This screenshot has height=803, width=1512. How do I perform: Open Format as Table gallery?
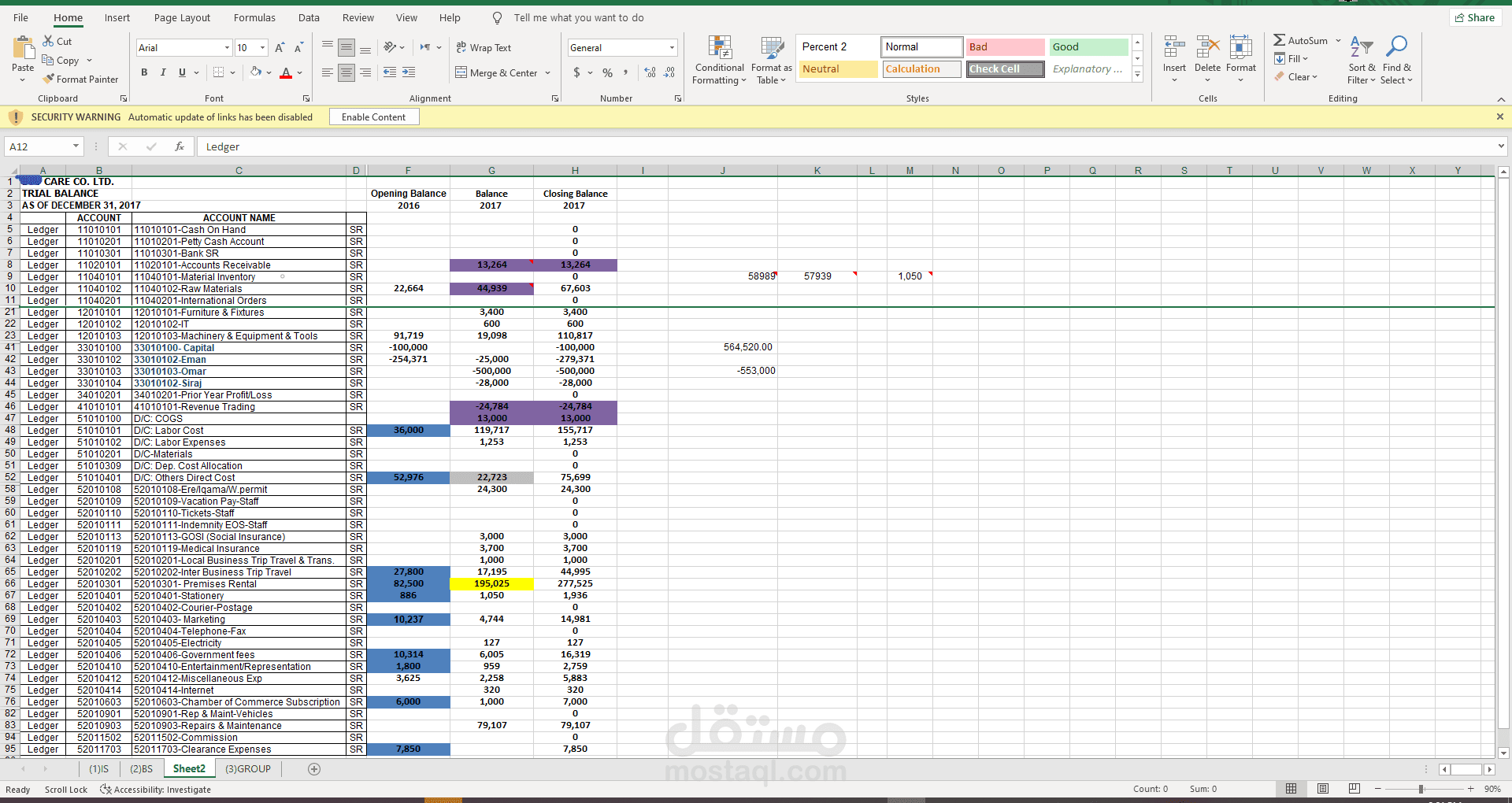pos(772,61)
